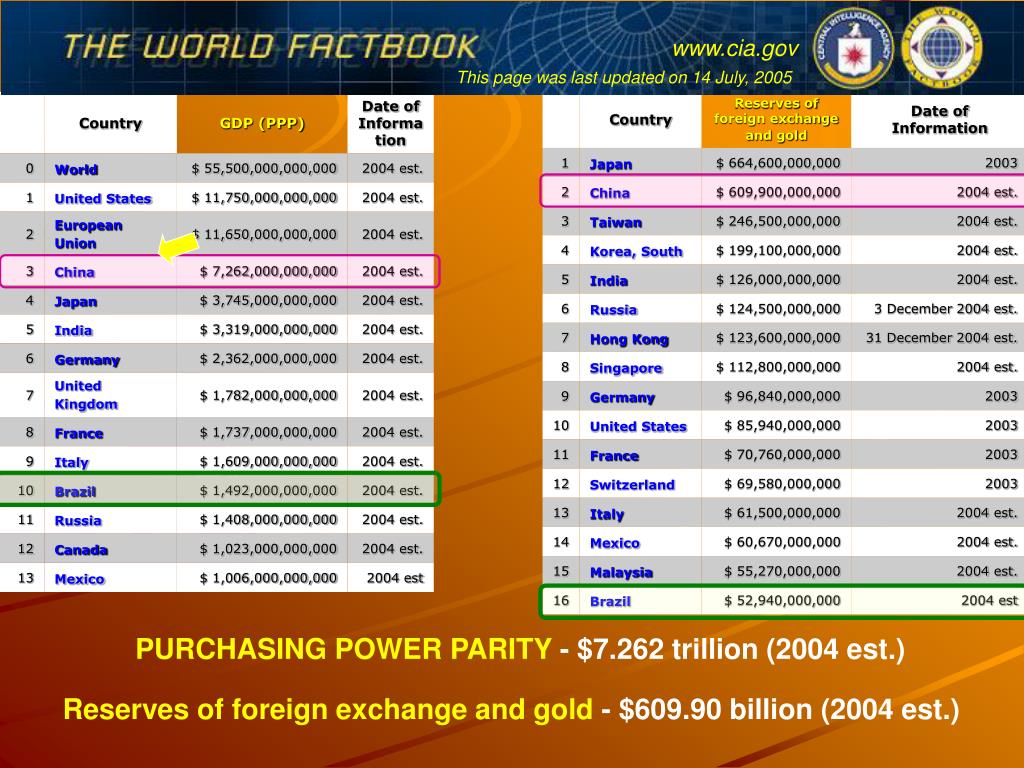
Task: Select the 3 December 2004 est. date
Action: click(946, 308)
